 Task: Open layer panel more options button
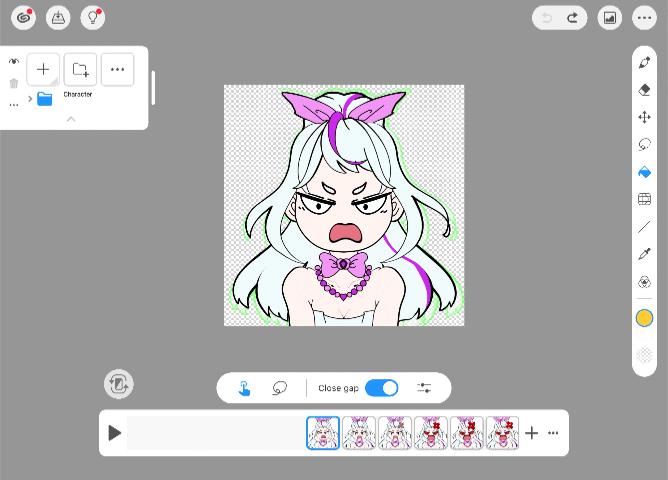pyautogui.click(x=117, y=69)
